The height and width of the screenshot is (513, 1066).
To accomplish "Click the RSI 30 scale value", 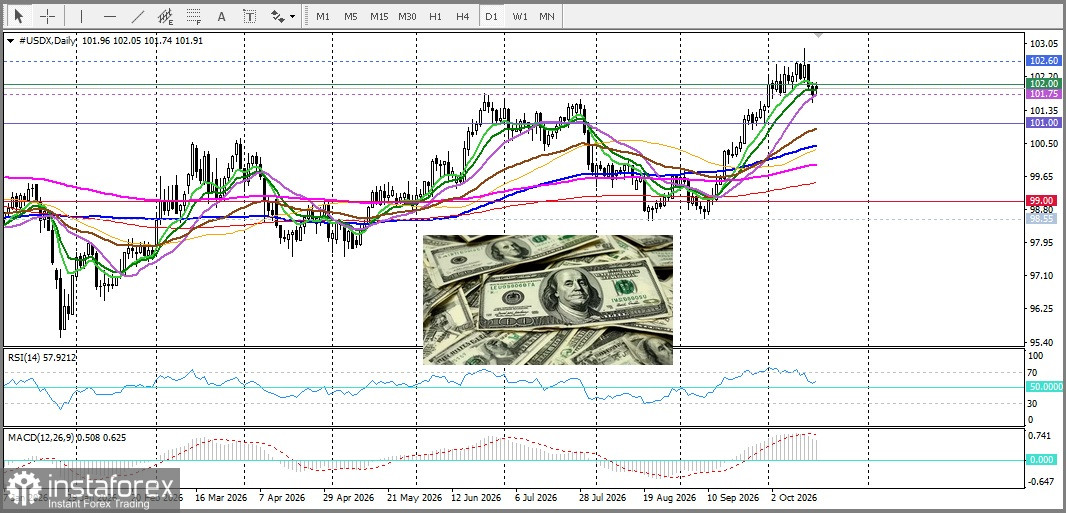I will pos(1032,404).
